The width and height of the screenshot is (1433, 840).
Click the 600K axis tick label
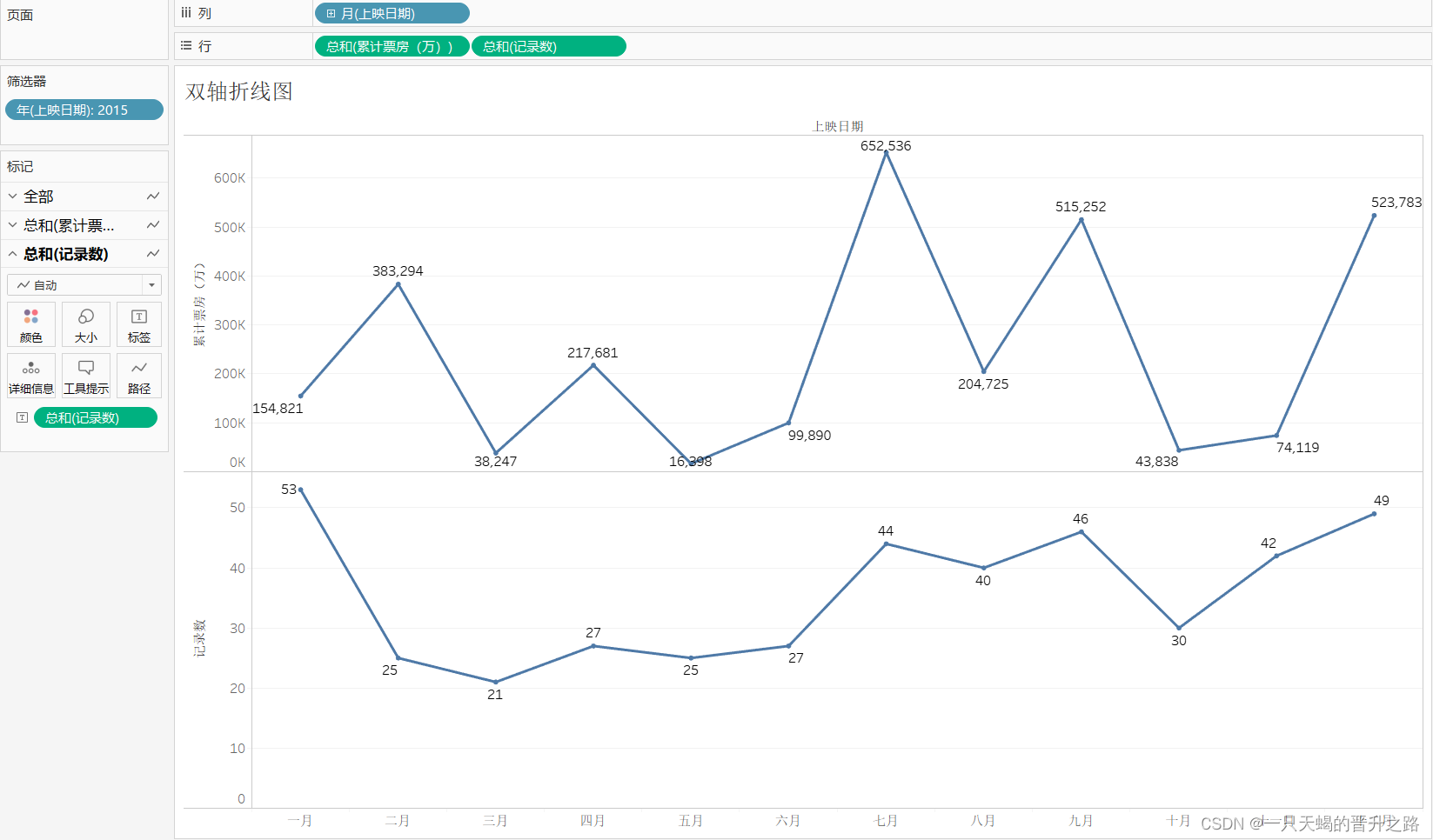click(230, 177)
